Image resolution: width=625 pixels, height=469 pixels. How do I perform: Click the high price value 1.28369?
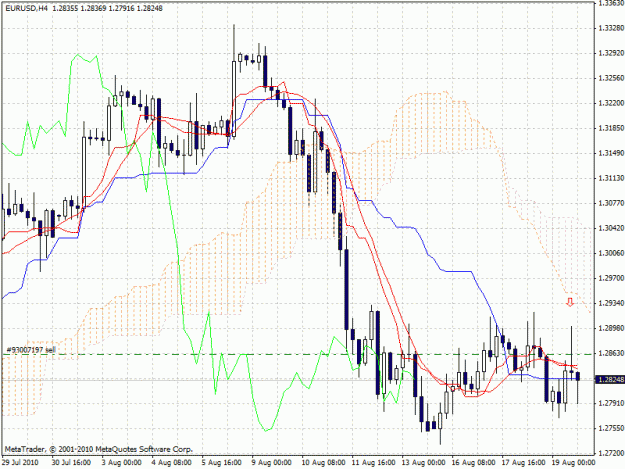93,8
